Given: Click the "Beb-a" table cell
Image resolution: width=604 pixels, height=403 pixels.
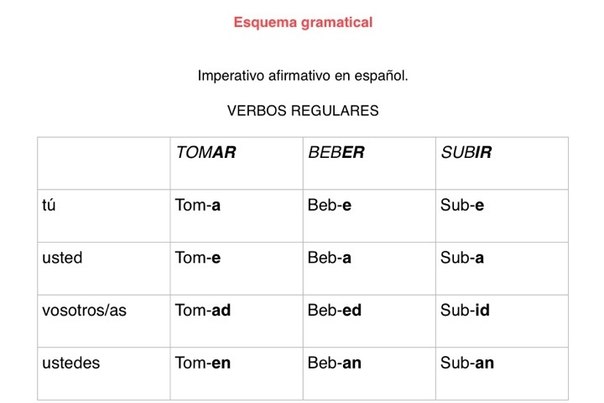Looking at the screenshot, I should 330,257.
